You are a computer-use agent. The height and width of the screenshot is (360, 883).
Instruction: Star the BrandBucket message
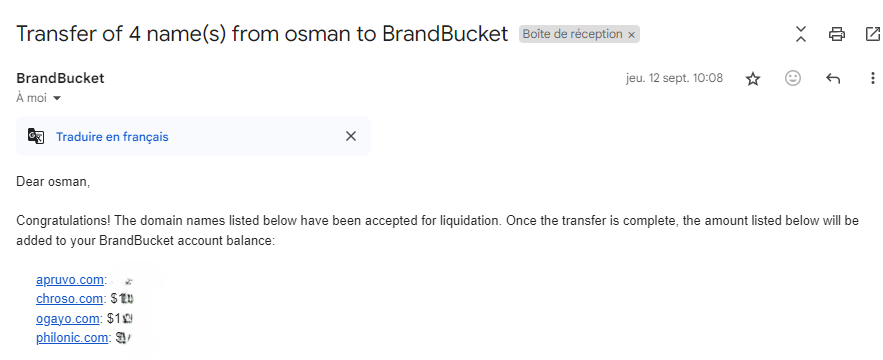click(753, 79)
